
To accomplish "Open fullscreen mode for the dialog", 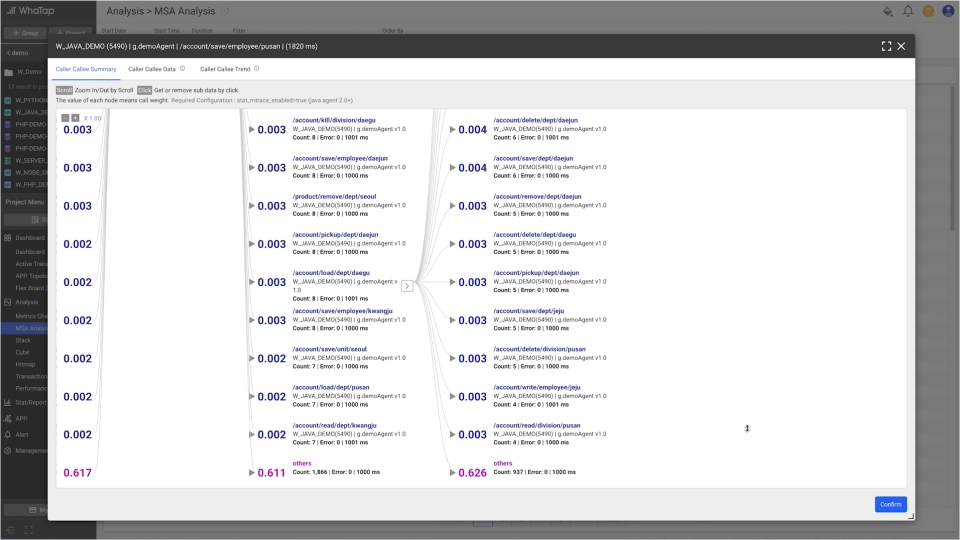I will tap(886, 46).
